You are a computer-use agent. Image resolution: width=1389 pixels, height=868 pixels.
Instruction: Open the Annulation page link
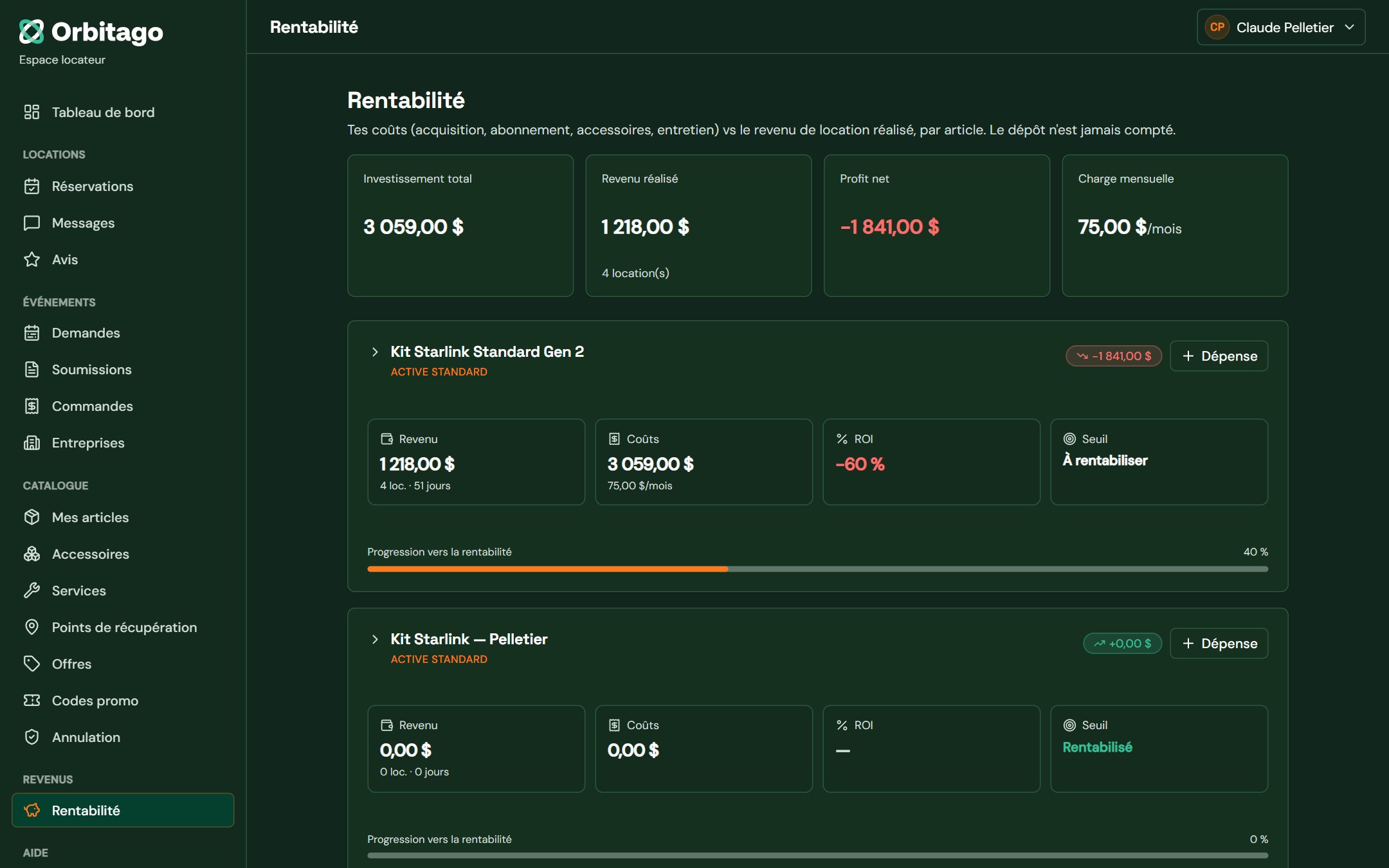[x=123, y=737]
